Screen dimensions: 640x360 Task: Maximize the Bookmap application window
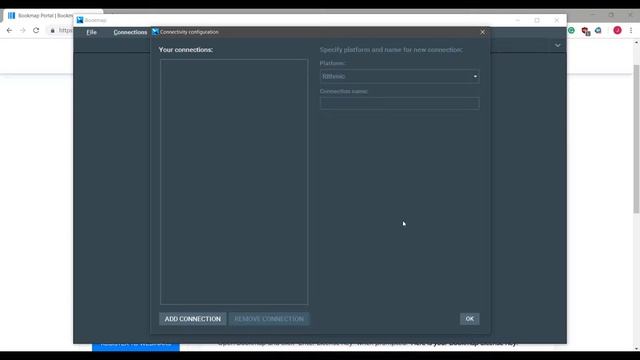(x=537, y=20)
